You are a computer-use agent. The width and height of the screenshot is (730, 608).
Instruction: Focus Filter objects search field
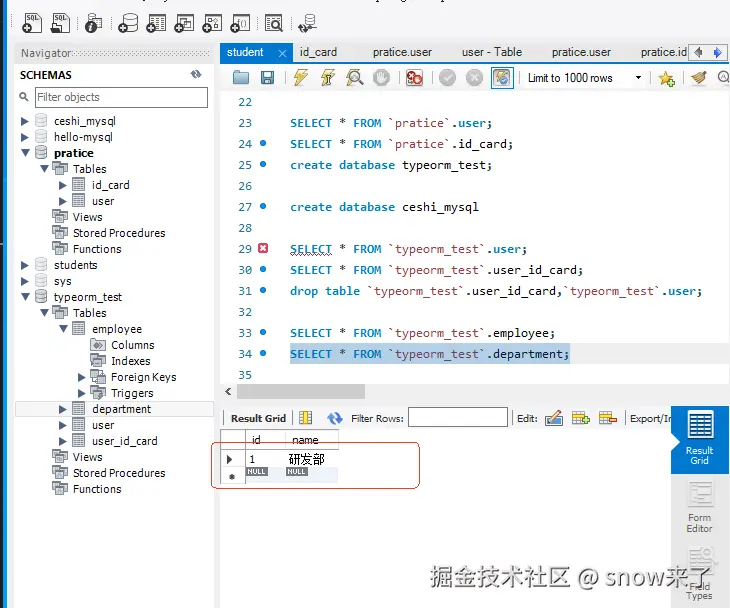(121, 97)
